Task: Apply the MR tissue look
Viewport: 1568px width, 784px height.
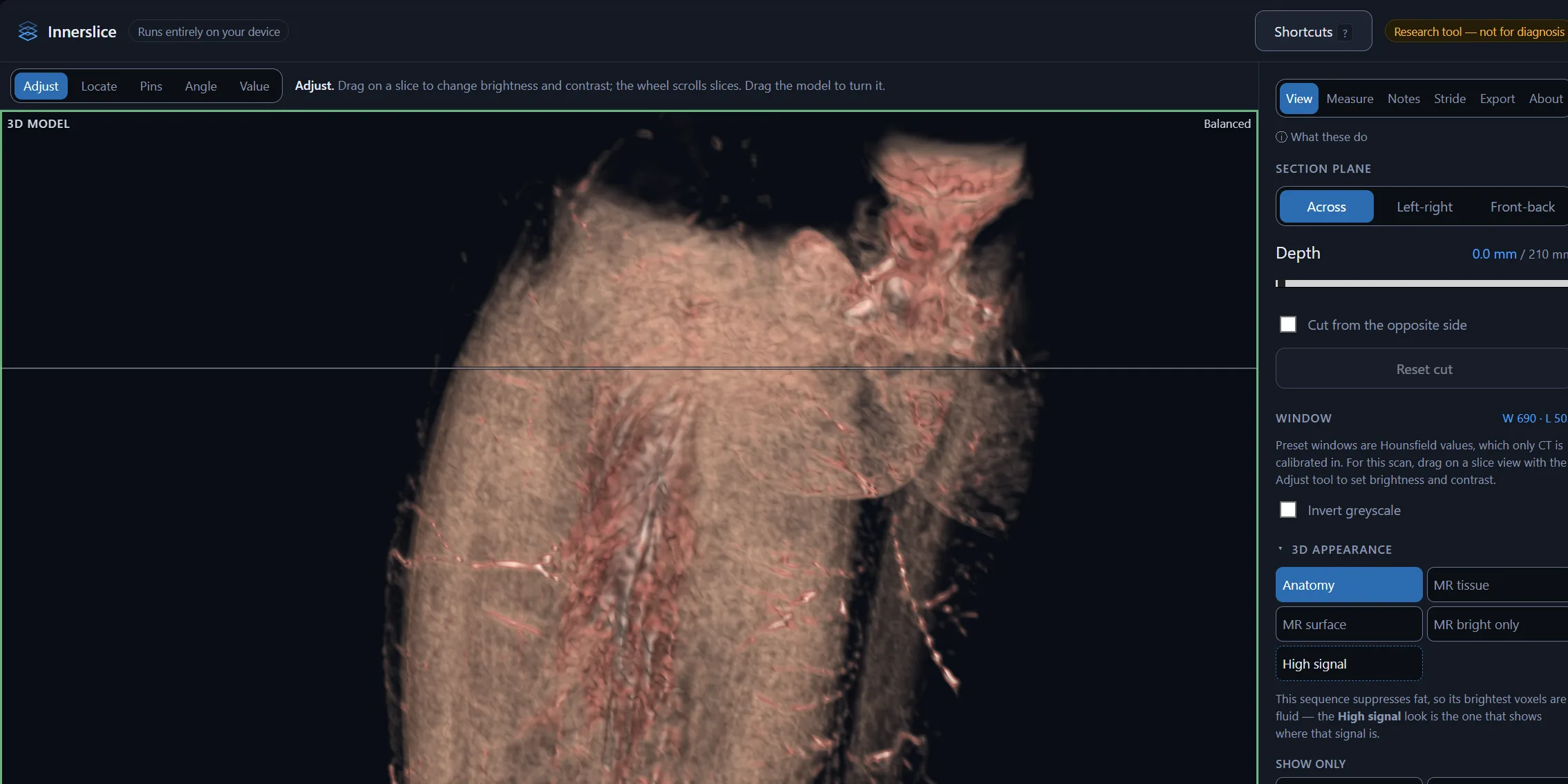Action: coord(1497,585)
